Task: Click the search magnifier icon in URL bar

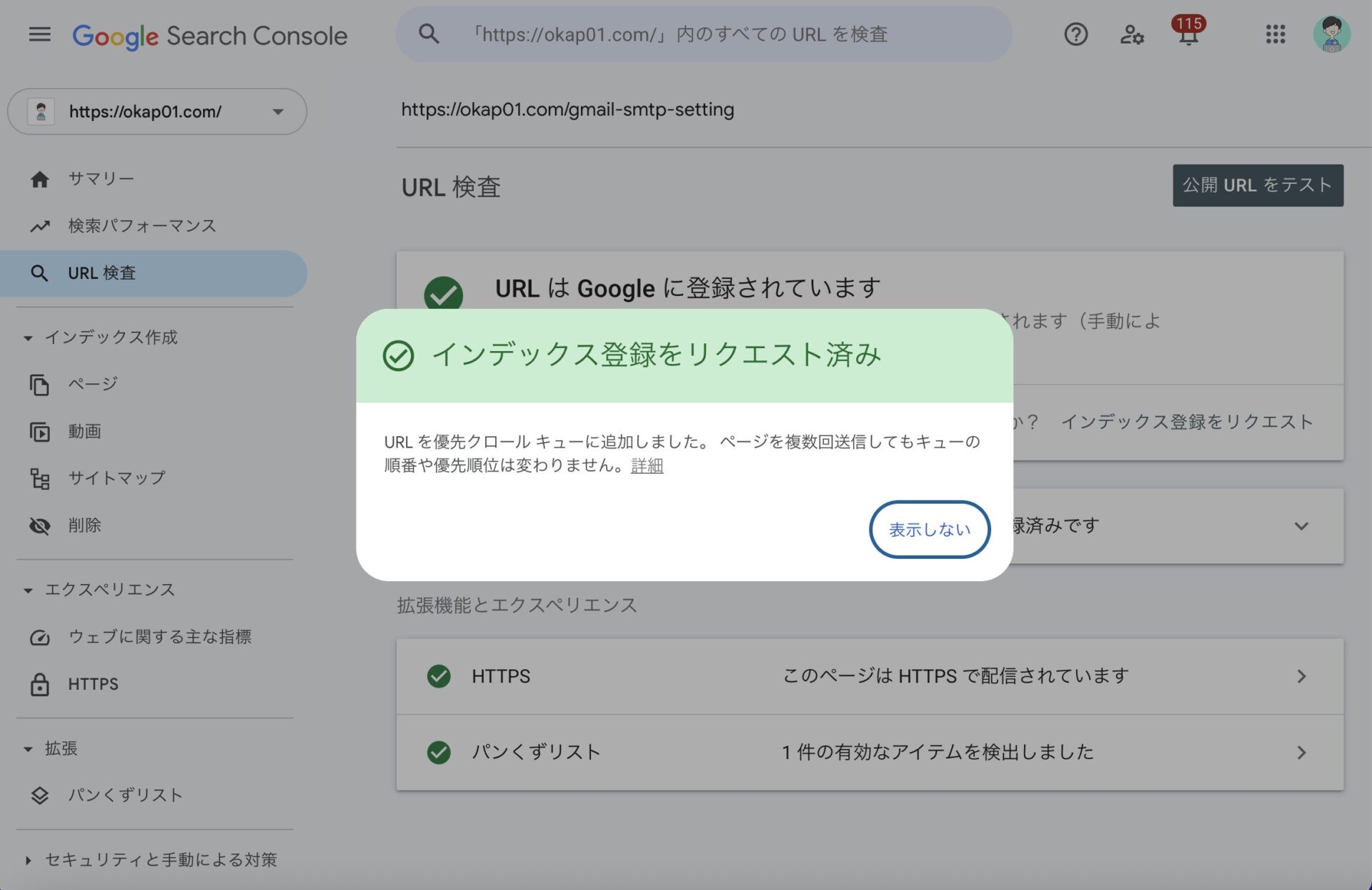Action: click(x=429, y=34)
